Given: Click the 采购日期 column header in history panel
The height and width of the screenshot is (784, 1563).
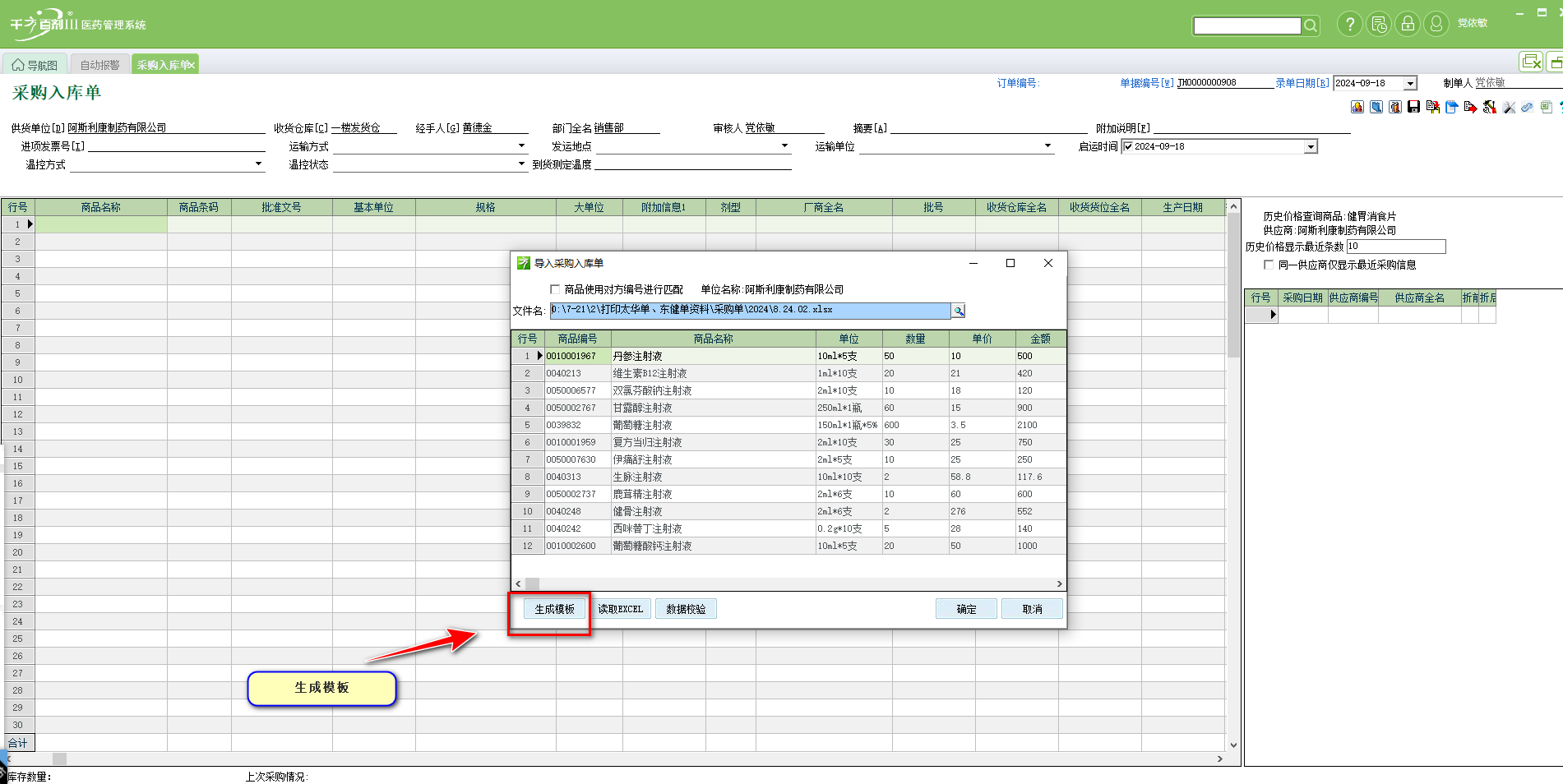Looking at the screenshot, I should [1302, 297].
